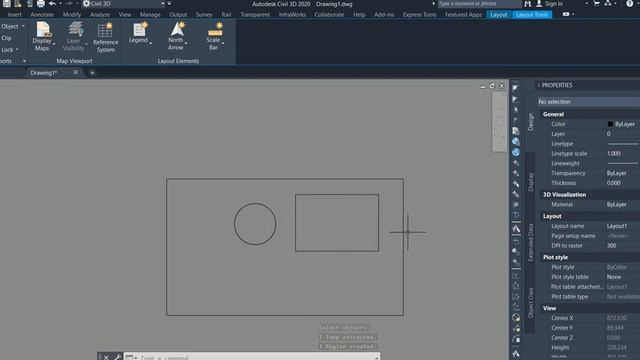Click the Autodesk A360 triangle icon
Image resolution: width=640 pixels, height=360 pixels.
[x=608, y=4]
